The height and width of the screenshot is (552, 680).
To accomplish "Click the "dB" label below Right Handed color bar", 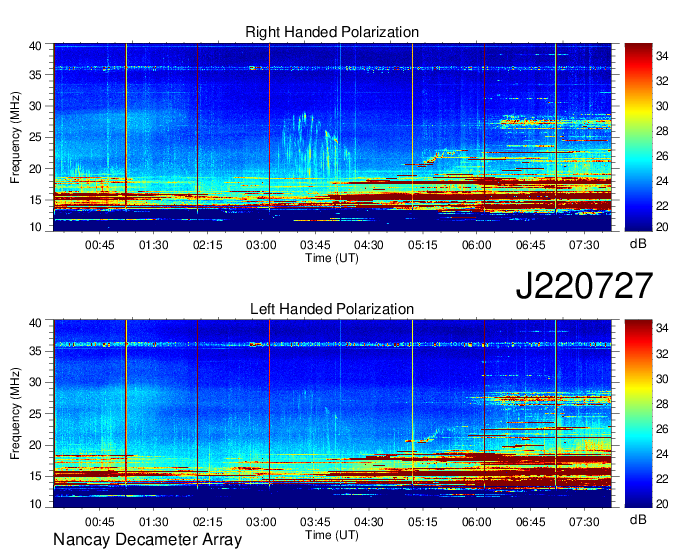I will 638,244.
